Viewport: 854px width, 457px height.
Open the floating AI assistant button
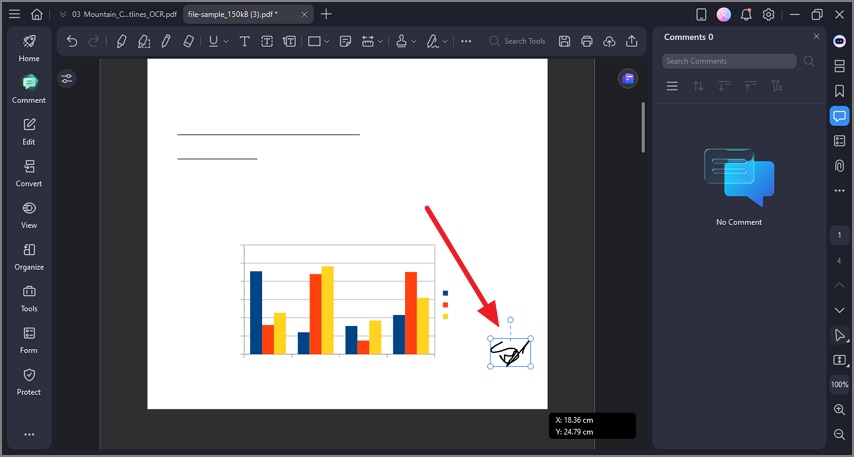pyautogui.click(x=628, y=78)
